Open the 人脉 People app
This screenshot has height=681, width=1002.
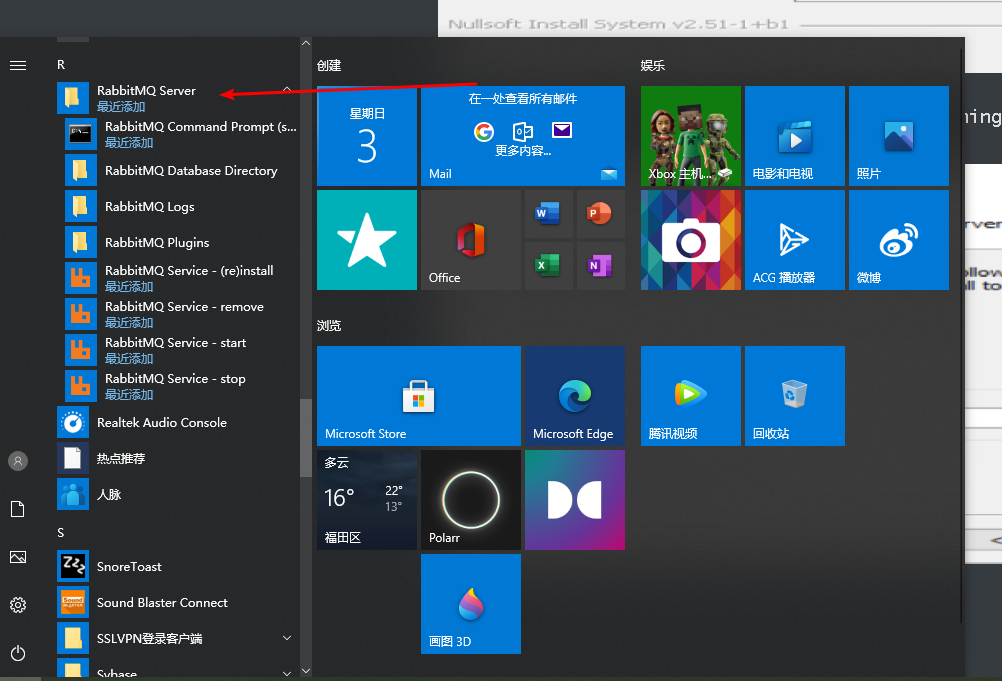(176, 494)
